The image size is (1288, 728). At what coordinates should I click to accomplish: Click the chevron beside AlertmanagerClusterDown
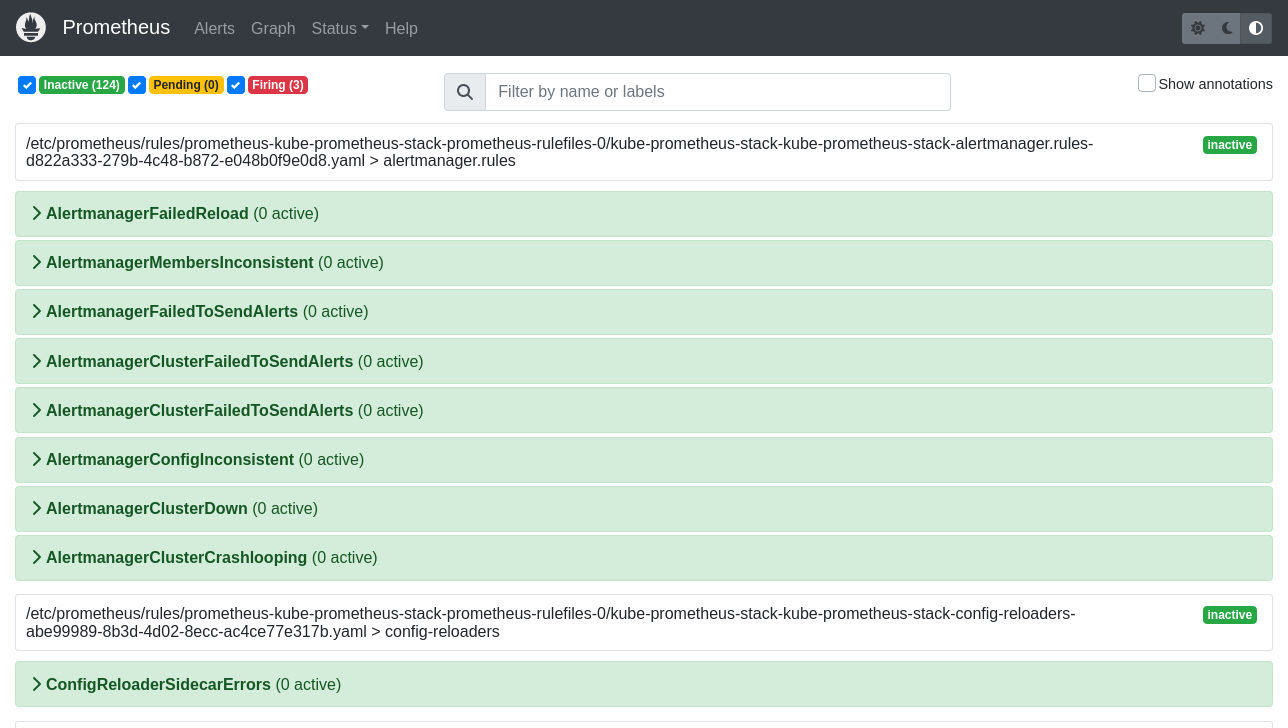[37, 508]
